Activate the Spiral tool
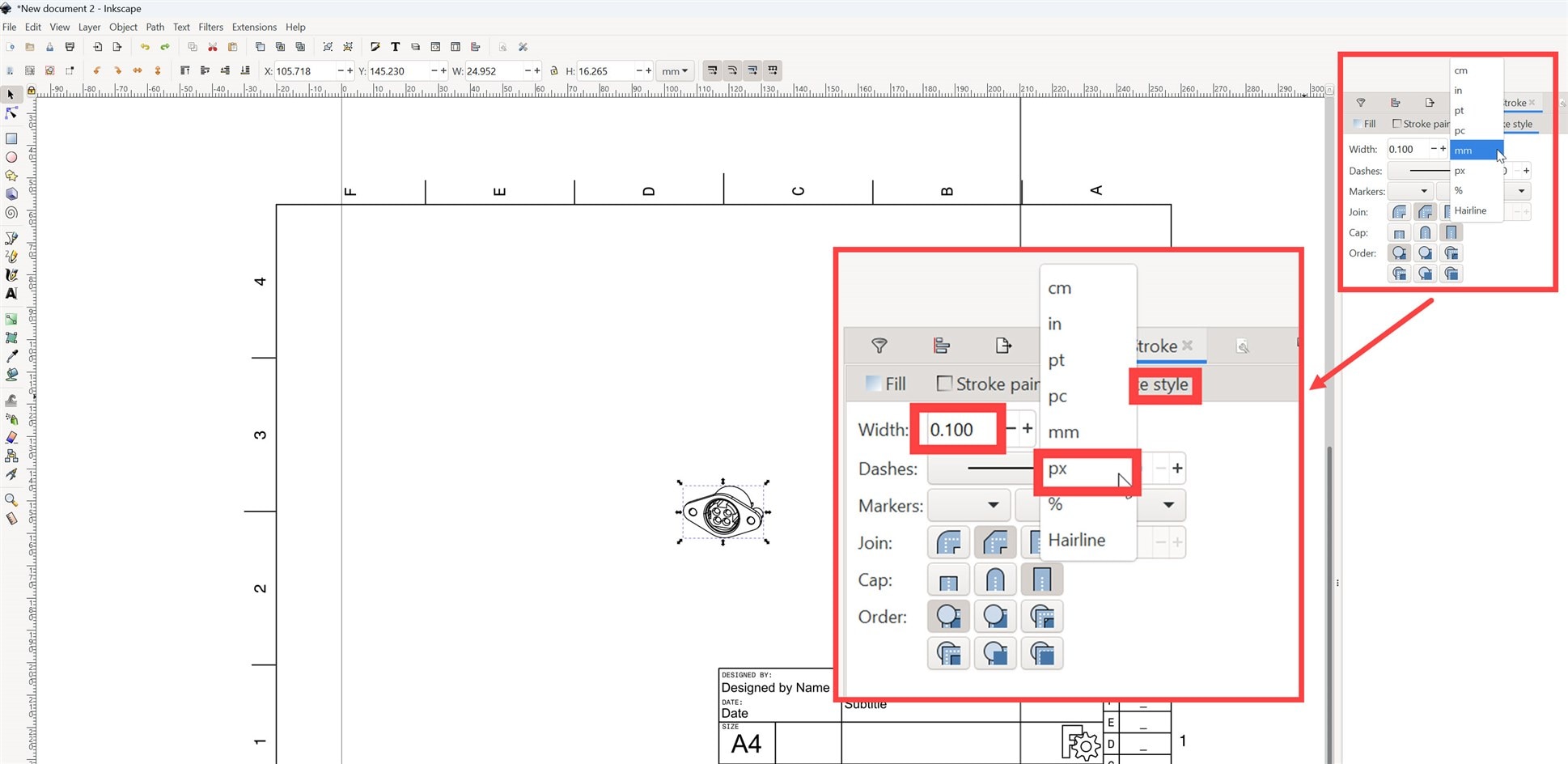Viewport: 1568px width, 764px height. point(11,213)
